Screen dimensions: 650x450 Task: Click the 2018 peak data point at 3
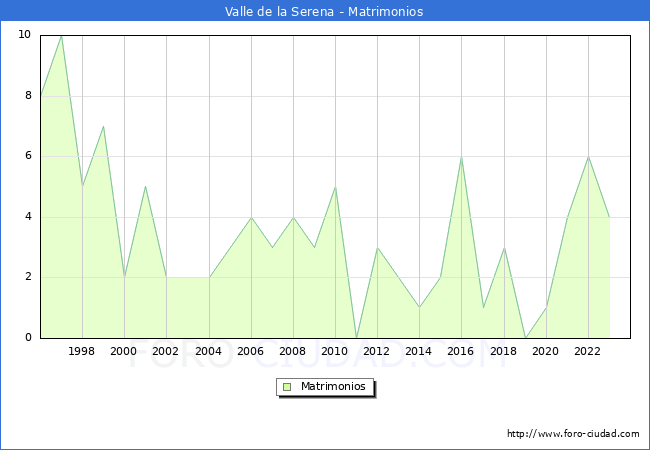[504, 248]
